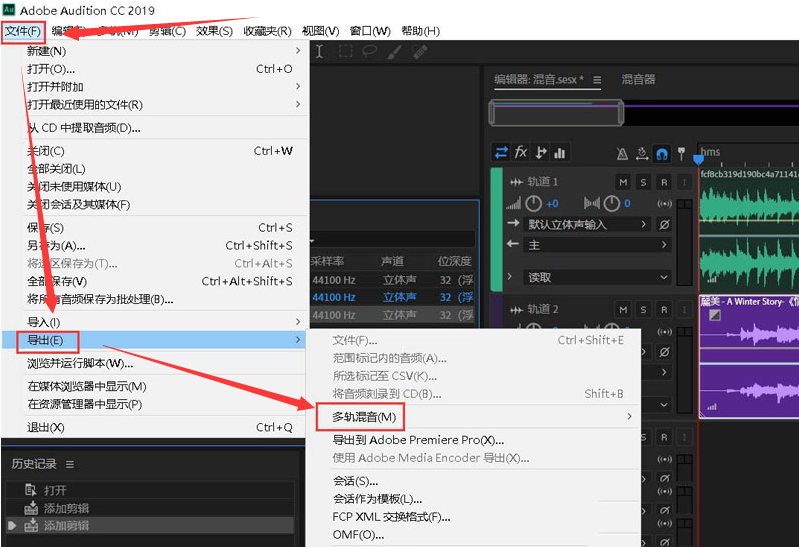Open 默认立体声输入 input dropdown

(587, 225)
